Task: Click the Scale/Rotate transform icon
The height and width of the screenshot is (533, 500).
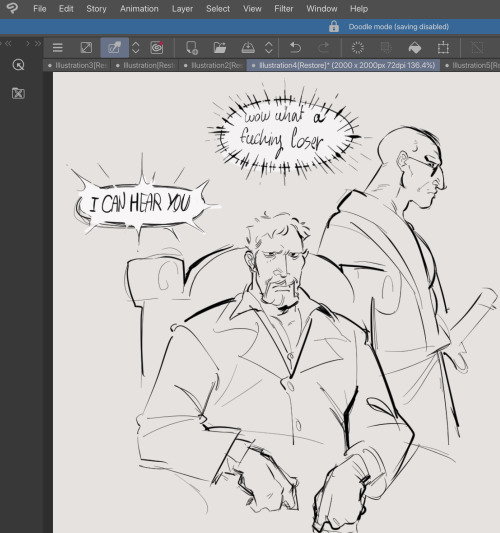Action: coord(443,48)
